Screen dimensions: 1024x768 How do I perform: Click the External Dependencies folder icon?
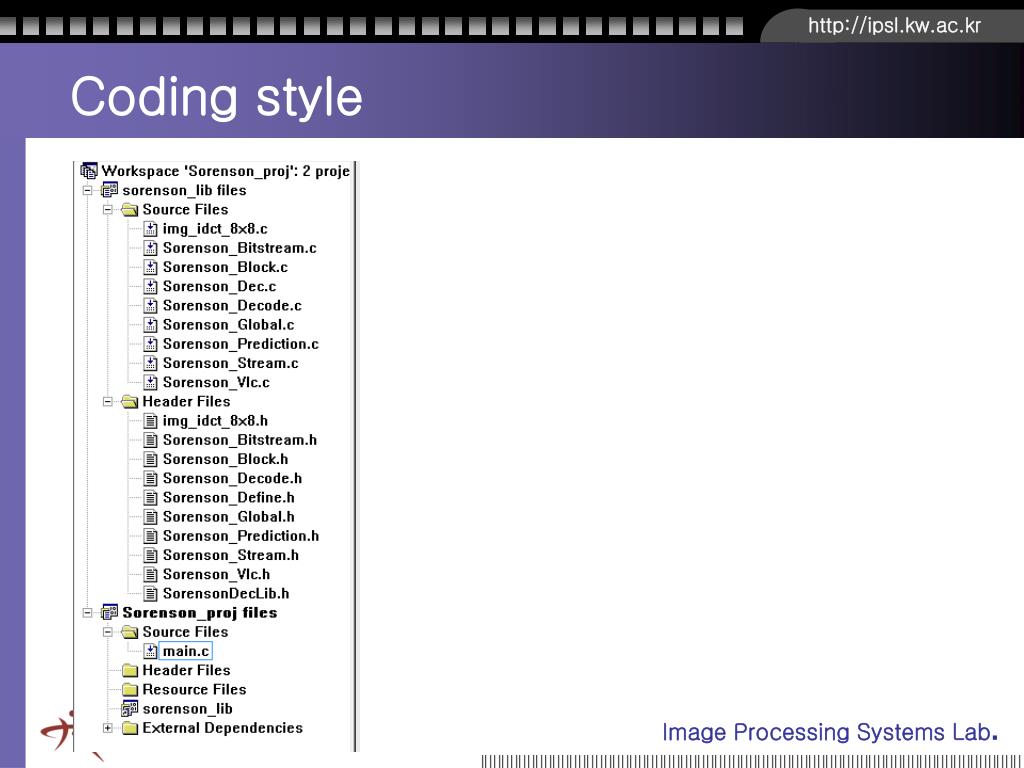(x=129, y=728)
